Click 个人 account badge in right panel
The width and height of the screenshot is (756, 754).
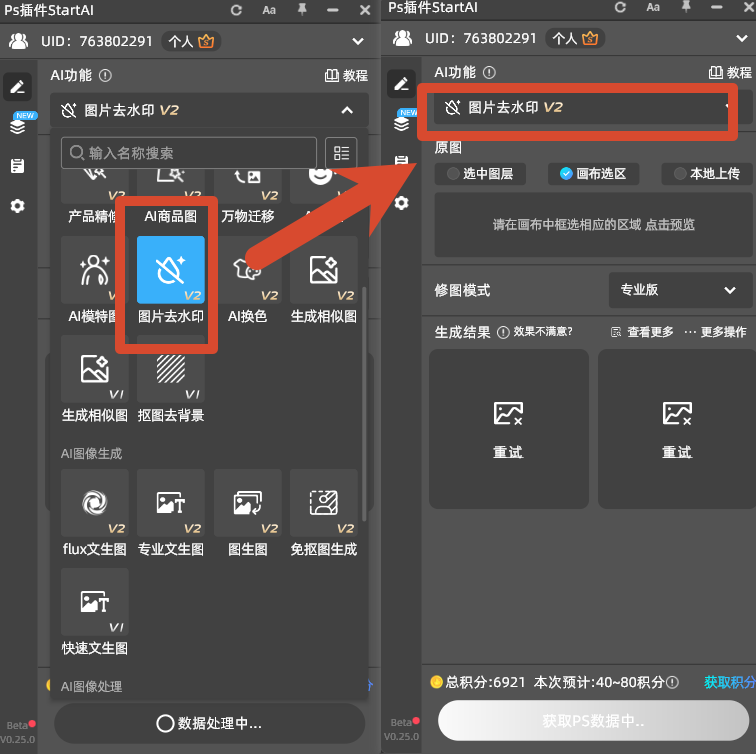click(x=575, y=39)
